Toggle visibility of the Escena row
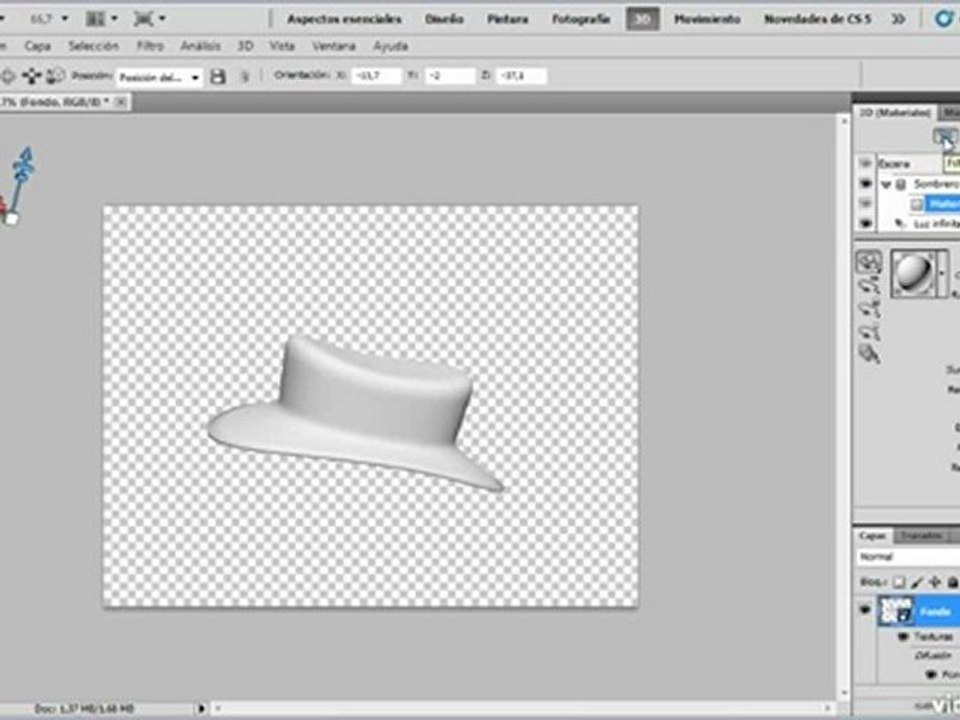The image size is (960, 720). click(x=865, y=163)
